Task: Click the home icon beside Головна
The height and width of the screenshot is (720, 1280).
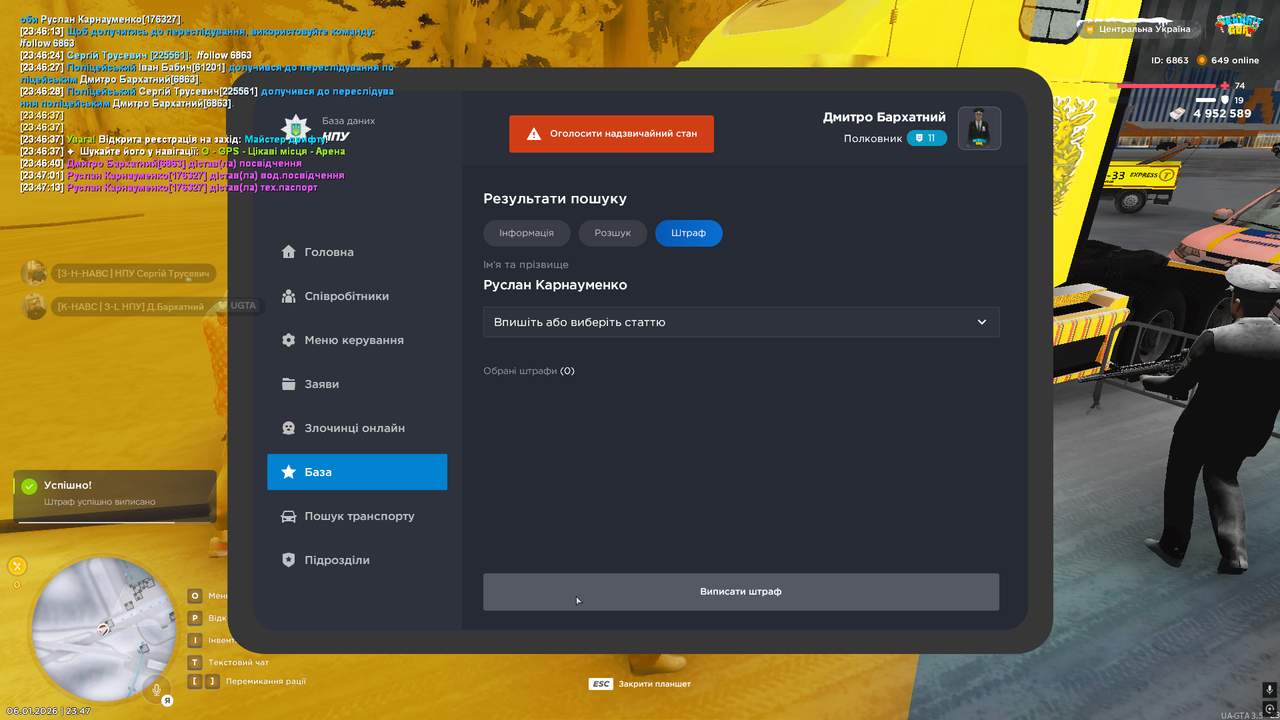Action: click(288, 252)
